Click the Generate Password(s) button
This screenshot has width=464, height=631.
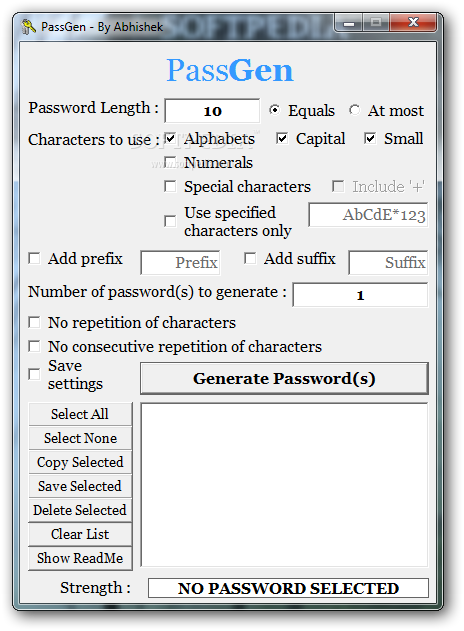pyautogui.click(x=284, y=379)
